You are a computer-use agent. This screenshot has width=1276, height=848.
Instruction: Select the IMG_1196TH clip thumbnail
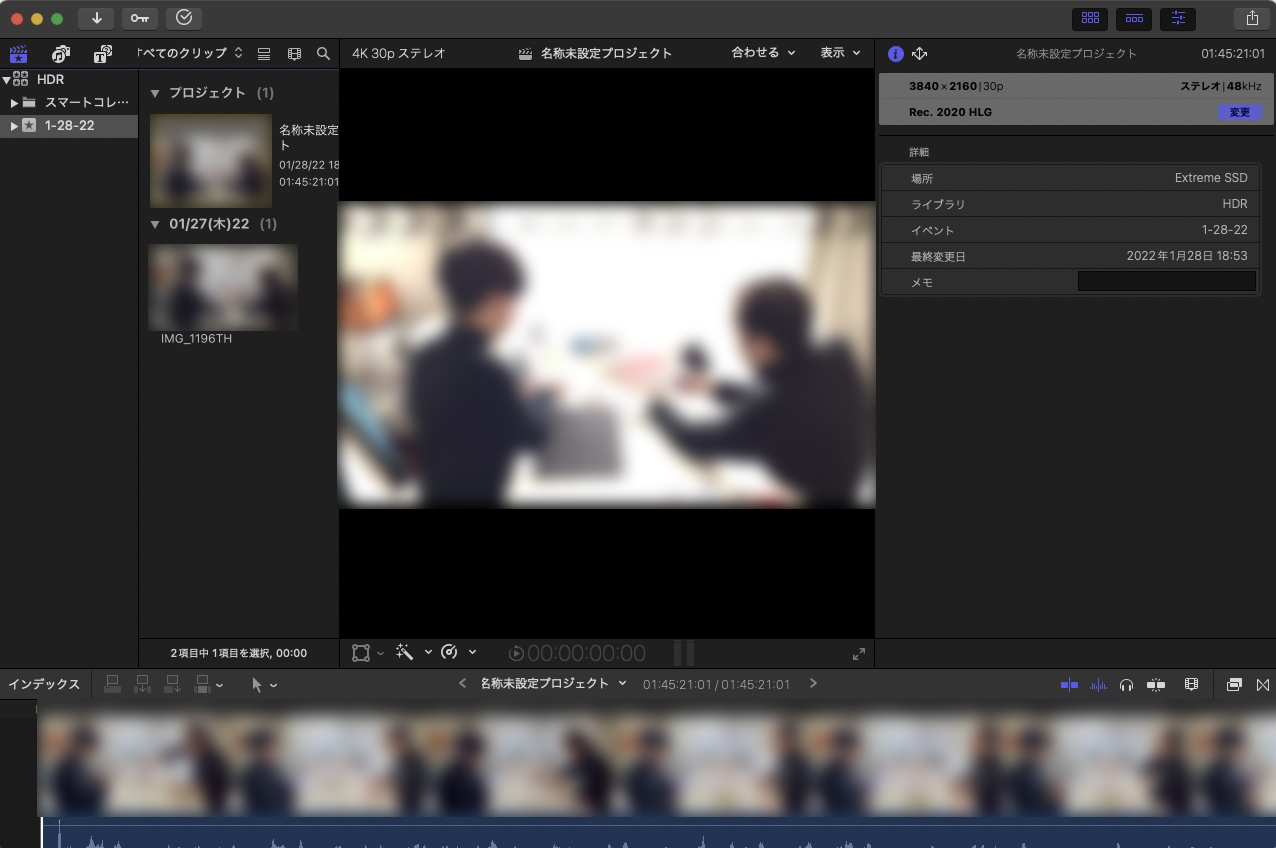(x=223, y=288)
